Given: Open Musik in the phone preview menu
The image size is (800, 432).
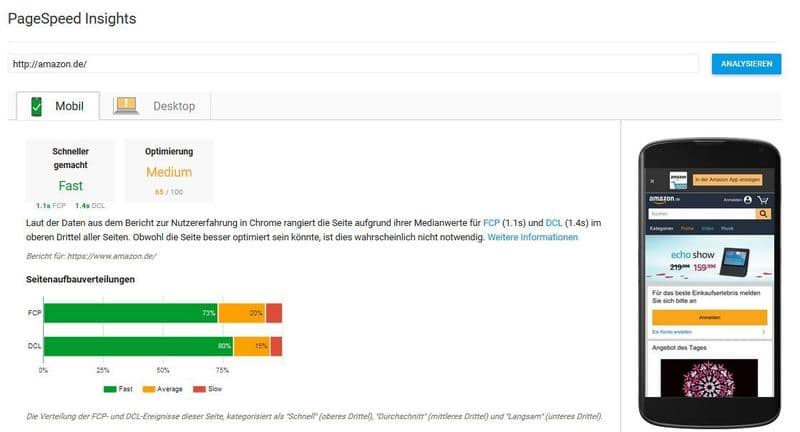Looking at the screenshot, I should pos(727,228).
